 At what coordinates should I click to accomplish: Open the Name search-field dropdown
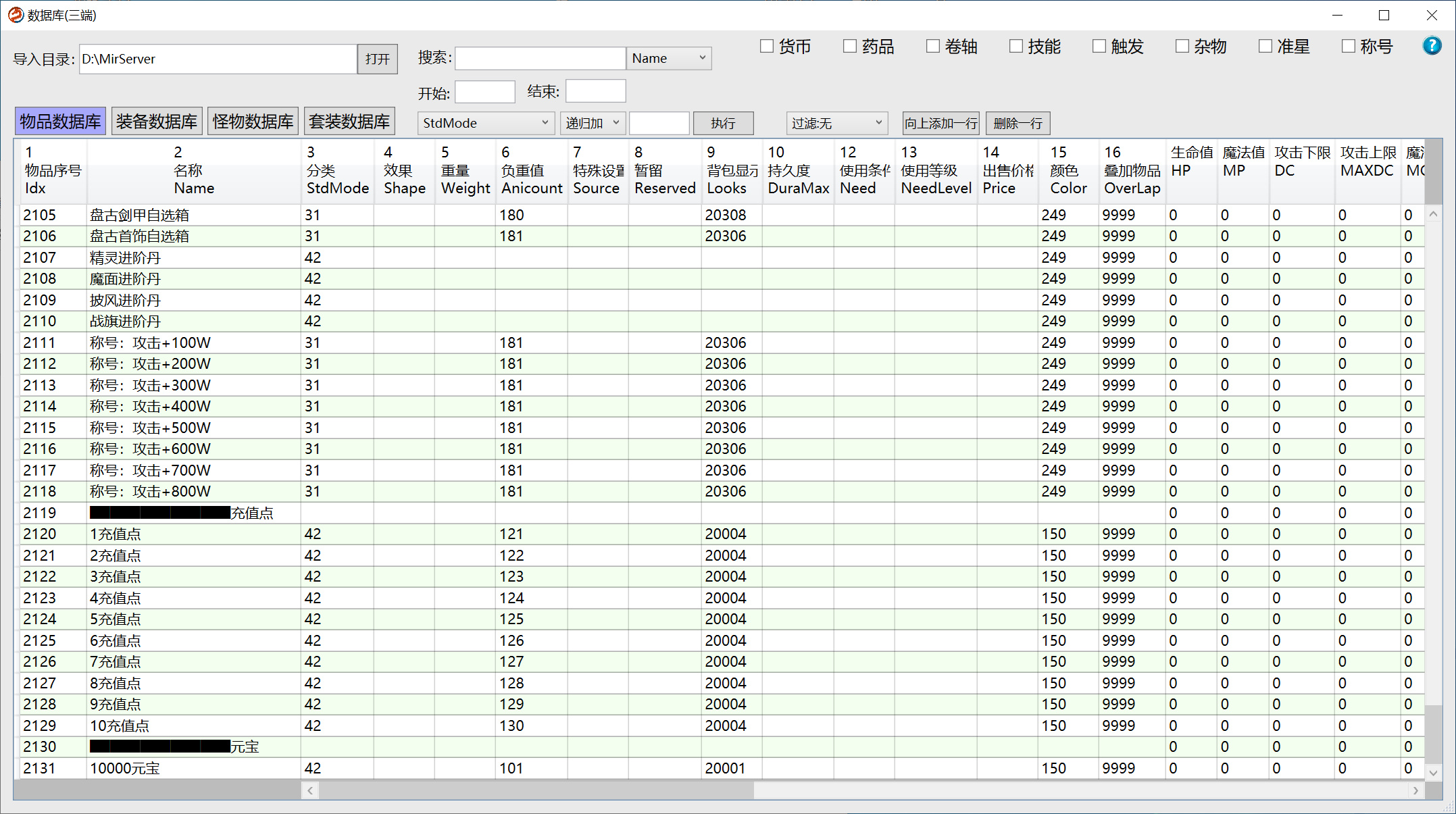click(669, 58)
